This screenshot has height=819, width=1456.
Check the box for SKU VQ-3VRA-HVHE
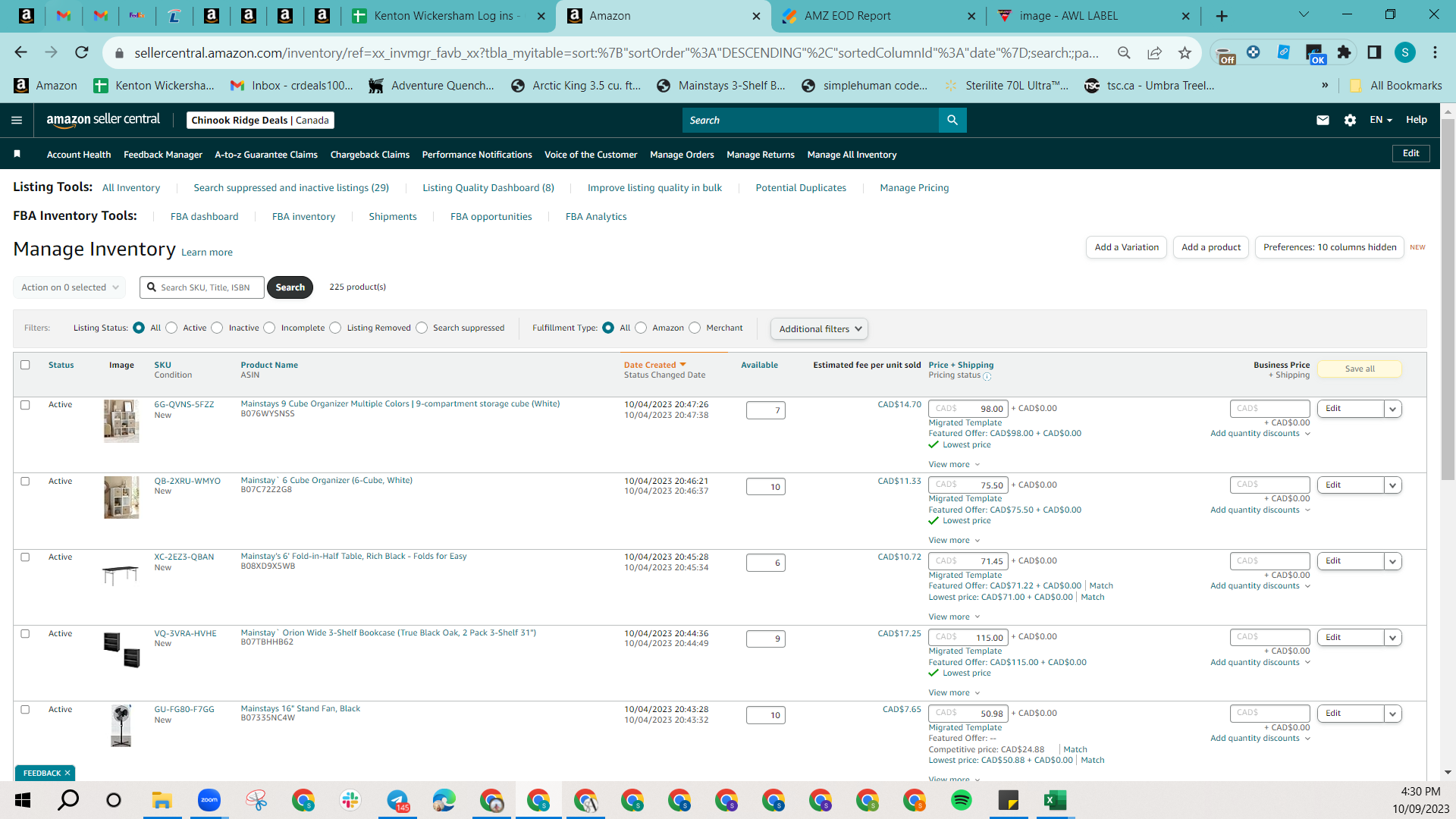[x=25, y=634]
